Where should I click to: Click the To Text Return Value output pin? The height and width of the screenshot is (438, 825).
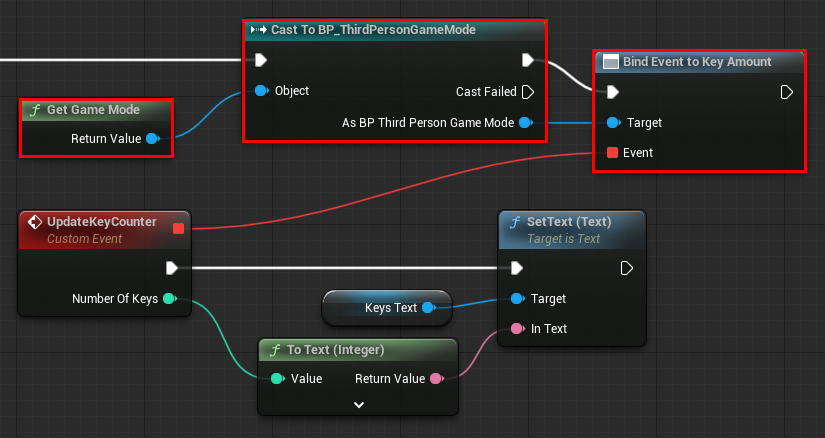[436, 379]
